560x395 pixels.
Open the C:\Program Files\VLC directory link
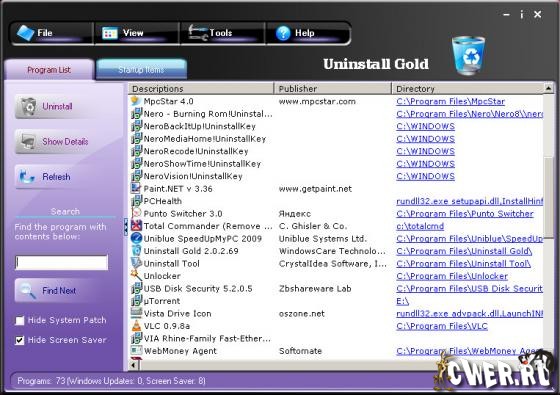(442, 326)
